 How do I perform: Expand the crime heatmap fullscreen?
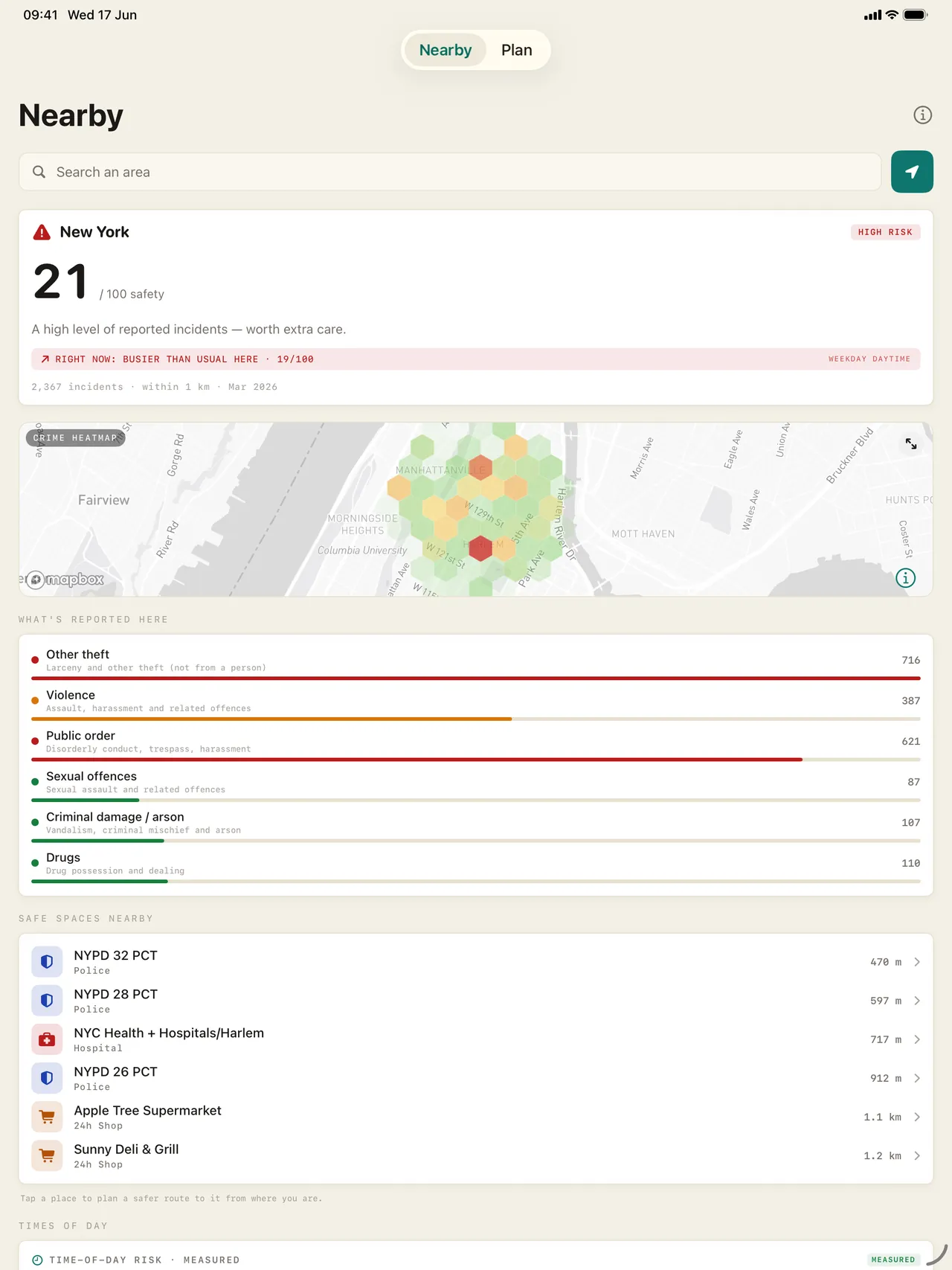pyautogui.click(x=911, y=444)
